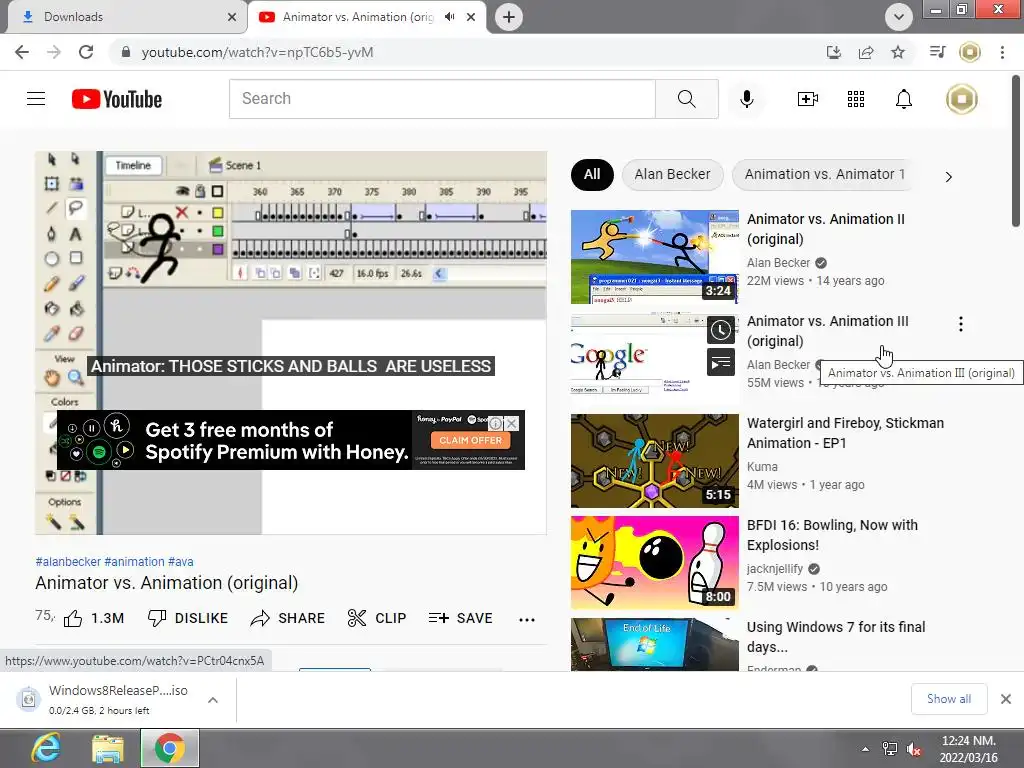SAVE the video to a playlist
1024x768 pixels.
coord(460,618)
